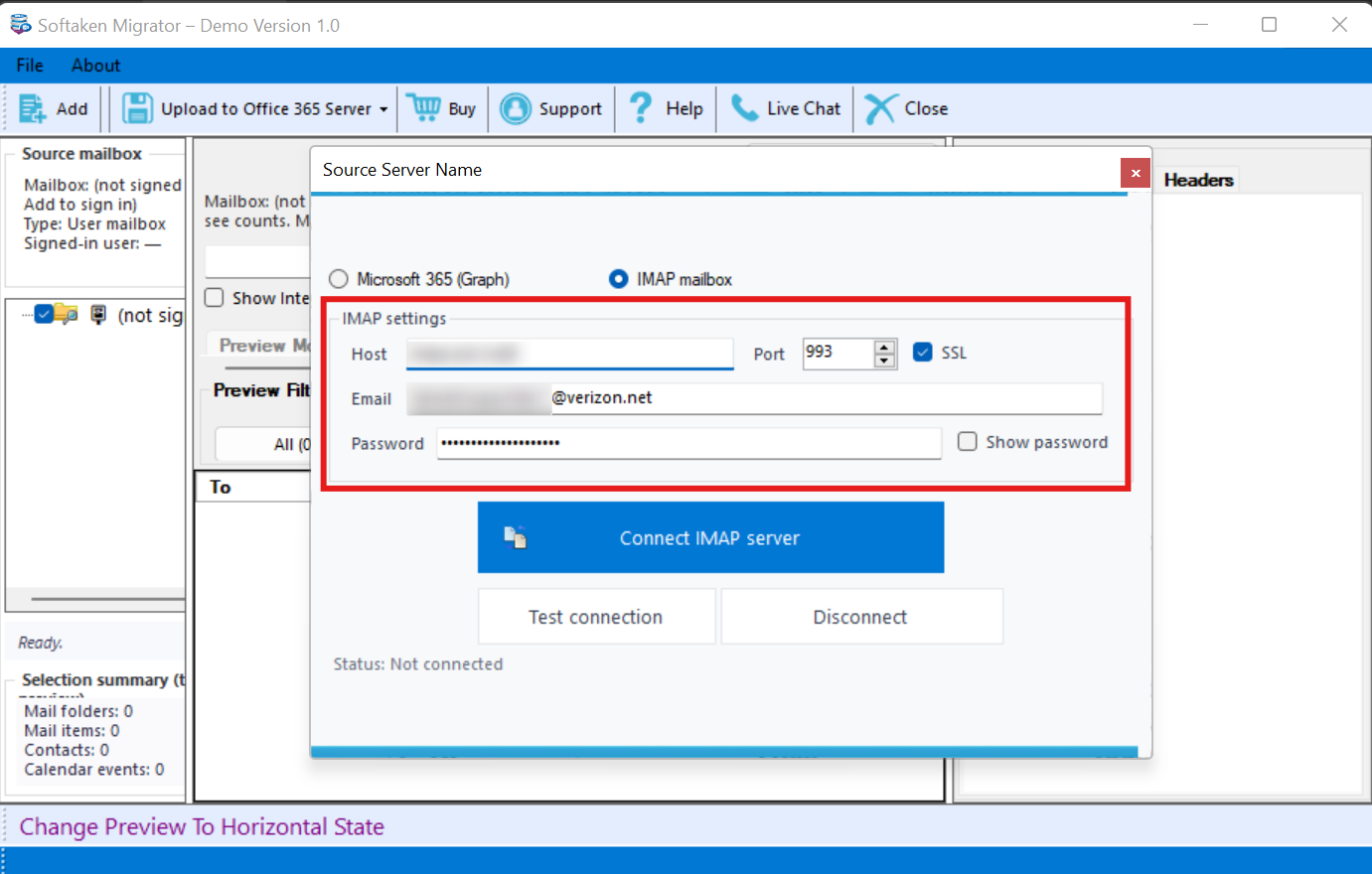1372x874 pixels.
Task: Maximize the Softaken Migrator window
Action: (x=1269, y=25)
